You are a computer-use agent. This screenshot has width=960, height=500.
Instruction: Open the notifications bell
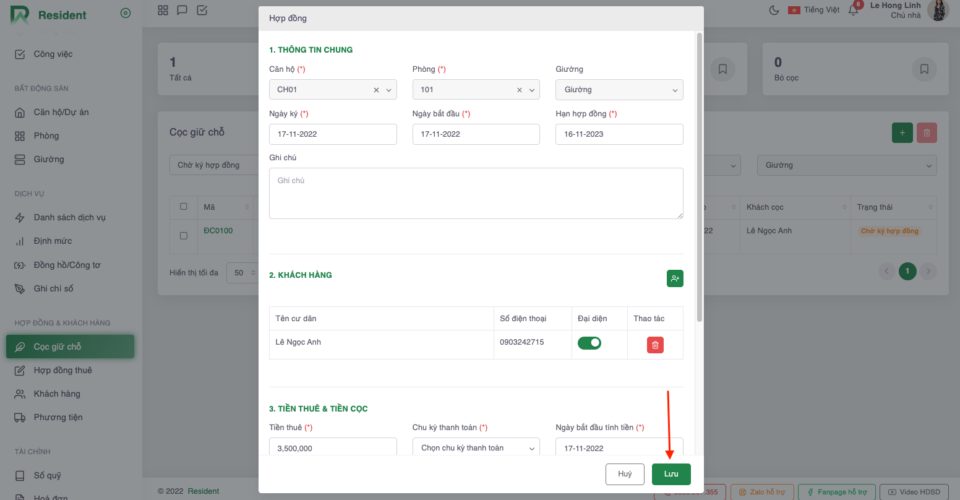tap(855, 10)
